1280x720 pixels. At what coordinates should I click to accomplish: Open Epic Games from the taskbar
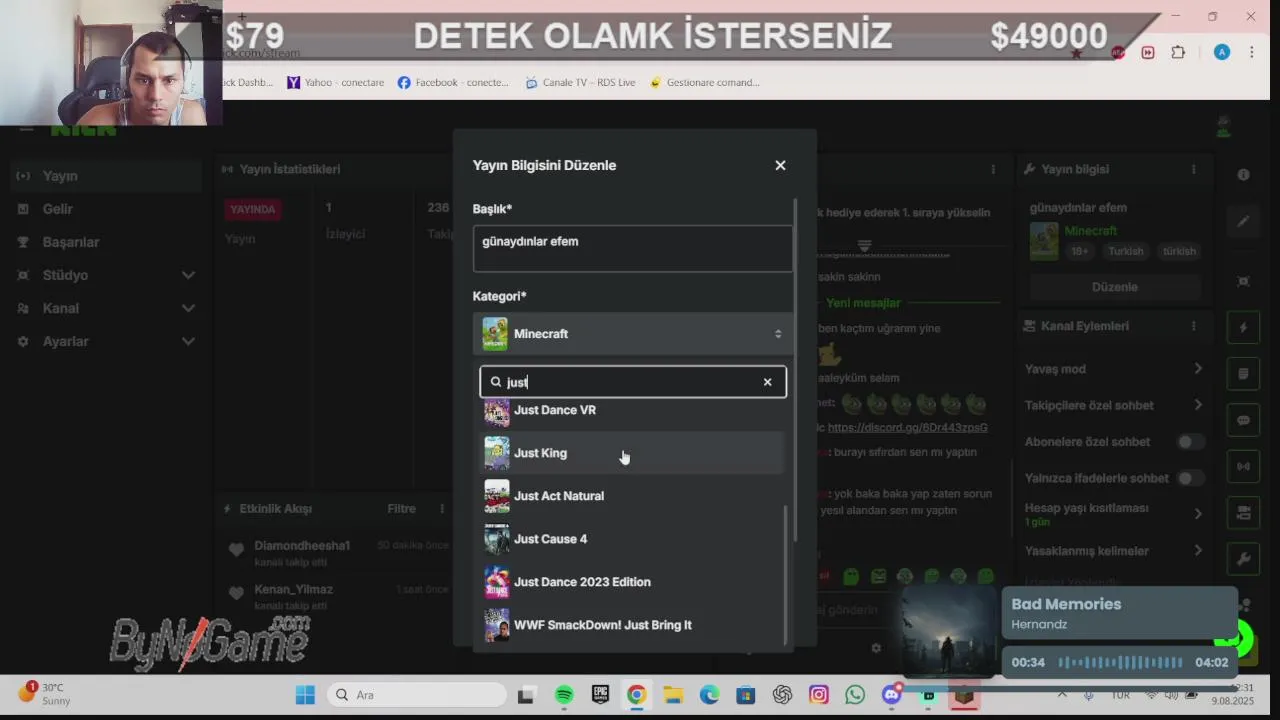[x=600, y=695]
